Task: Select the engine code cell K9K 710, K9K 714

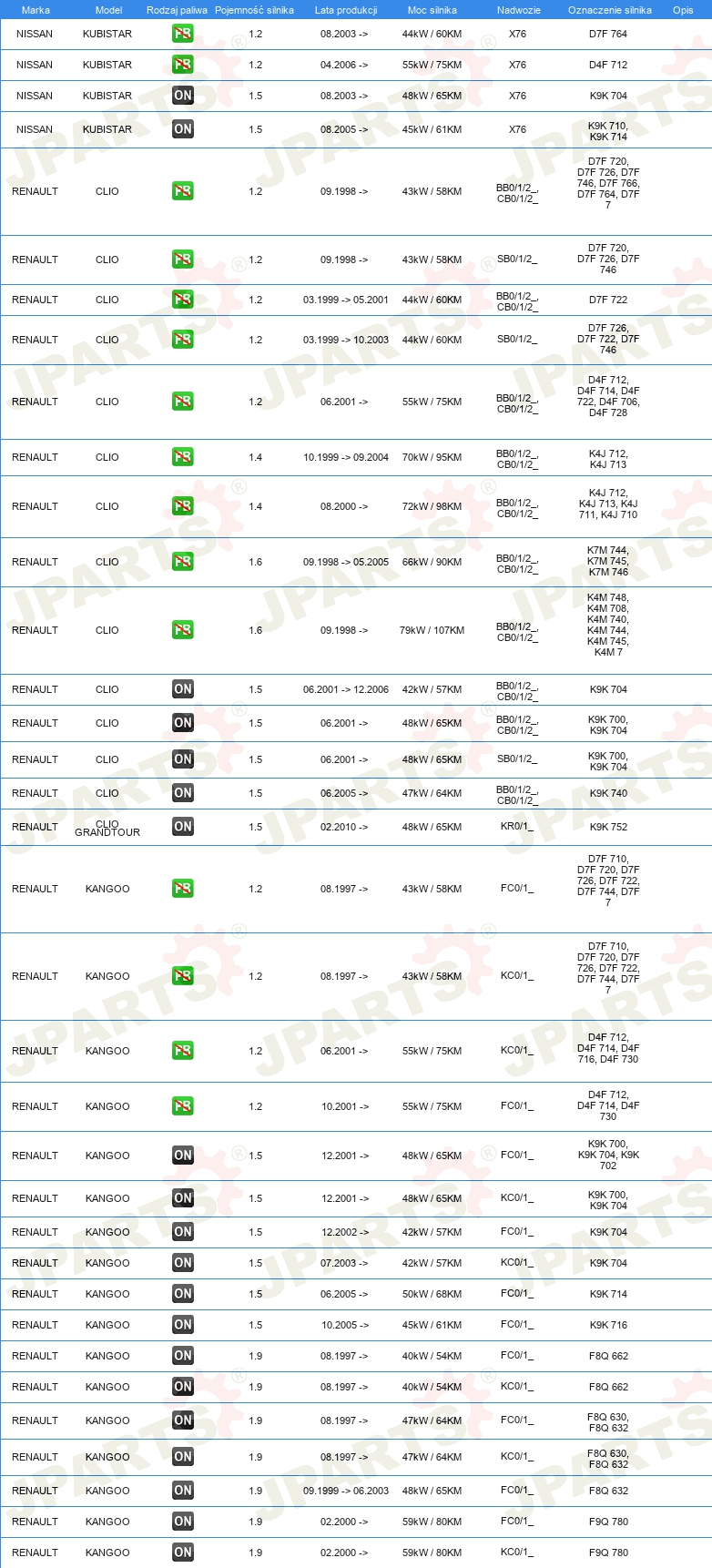Action: point(608,131)
